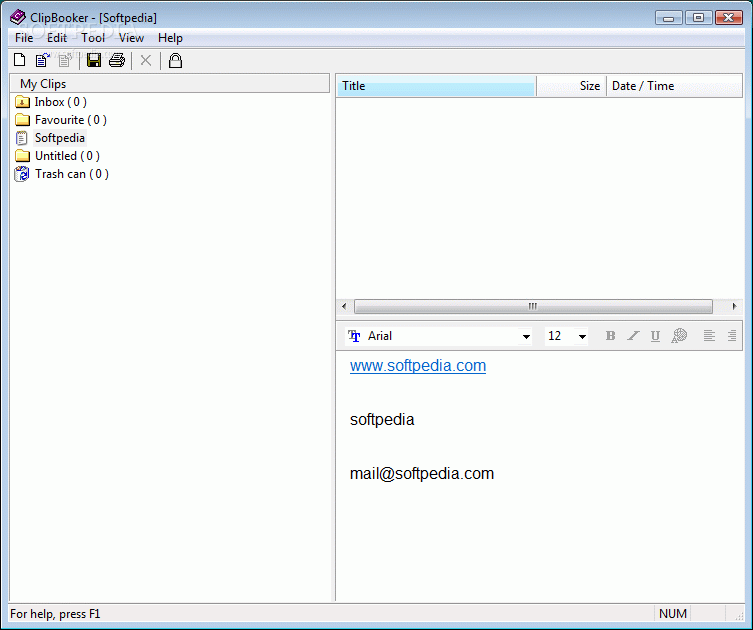Click the Trash can recycle icon
Viewport: 753px width, 630px height.
click(22, 174)
